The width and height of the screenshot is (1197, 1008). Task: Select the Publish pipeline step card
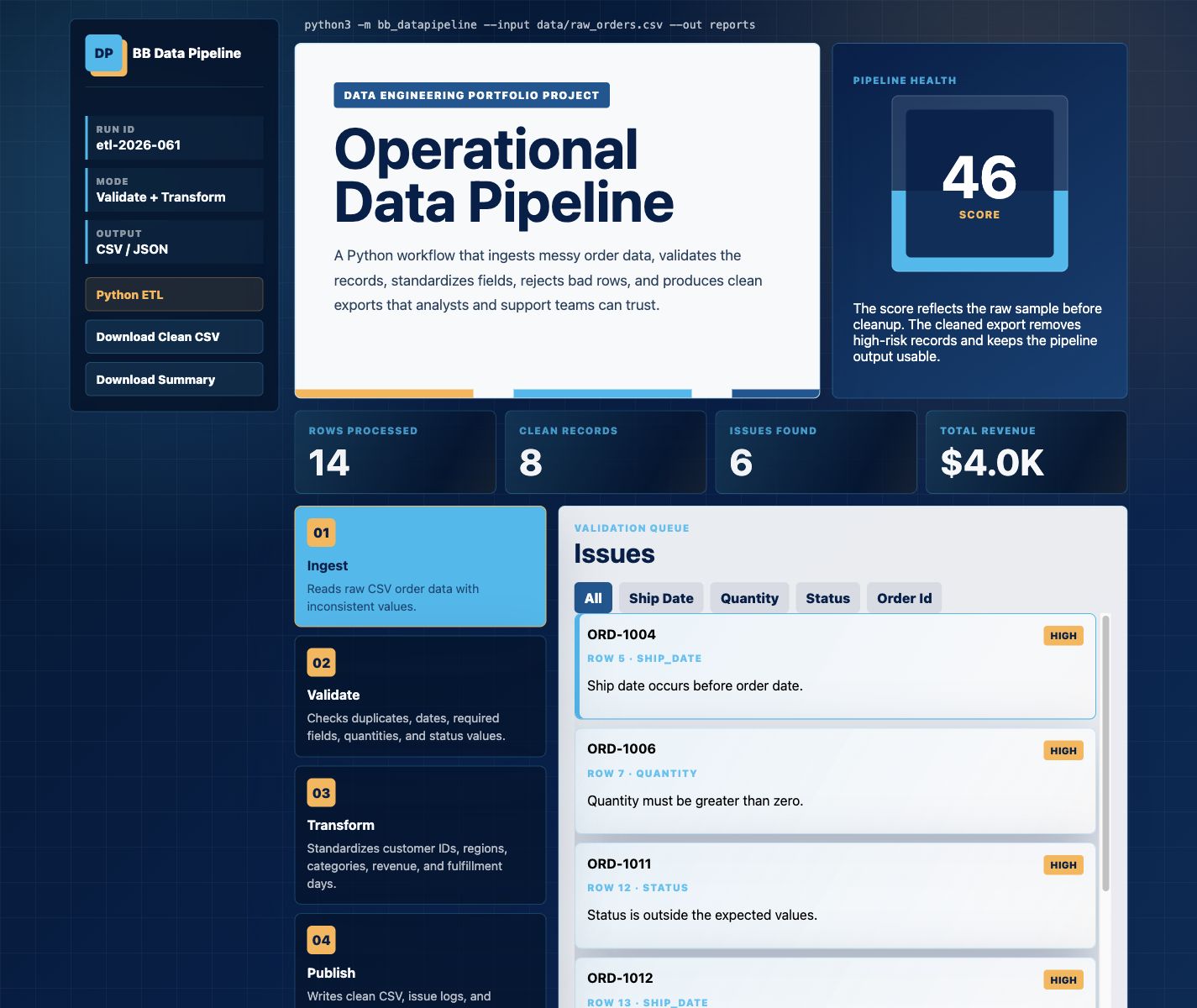(420, 961)
